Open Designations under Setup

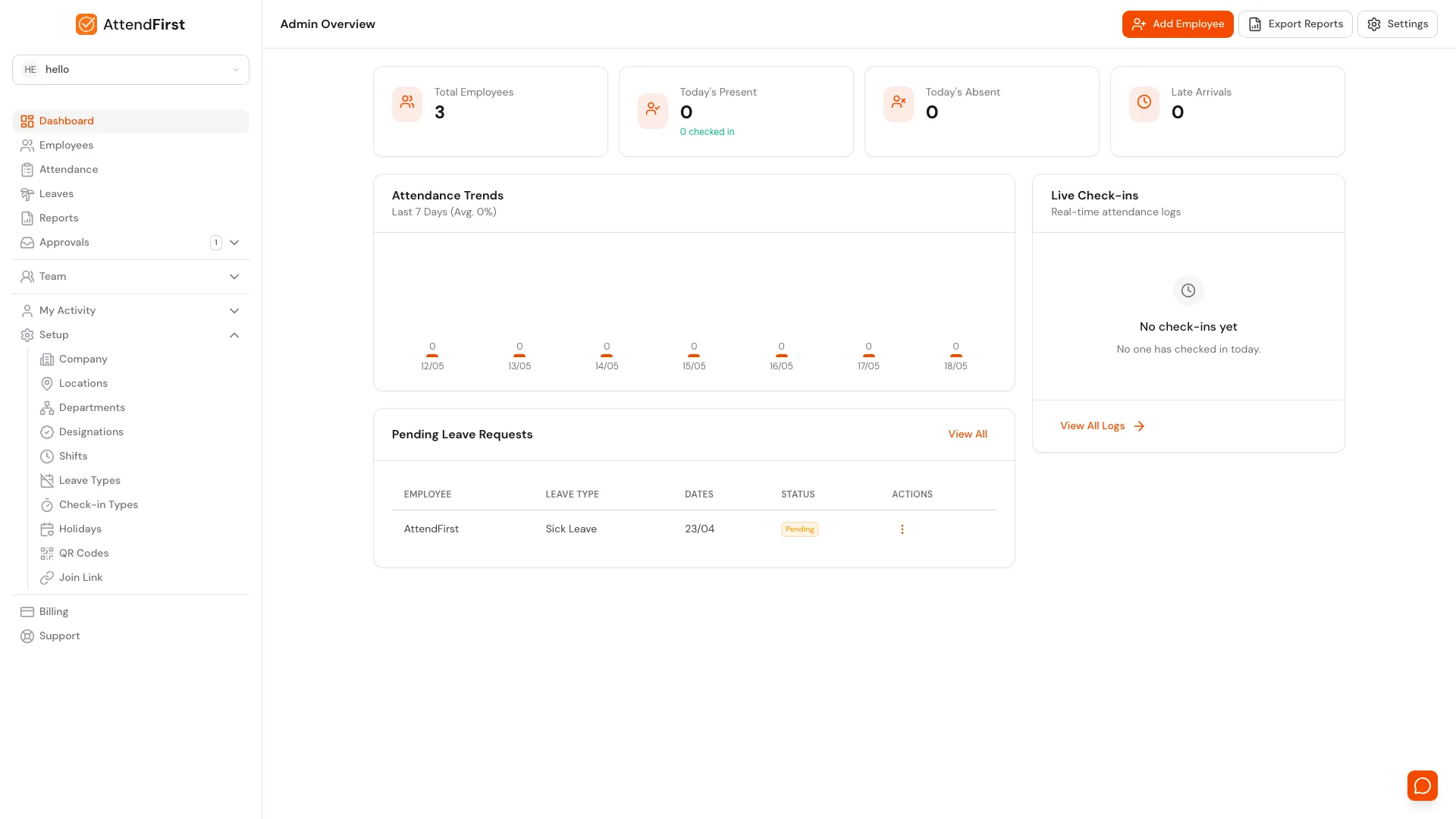(x=140, y=432)
